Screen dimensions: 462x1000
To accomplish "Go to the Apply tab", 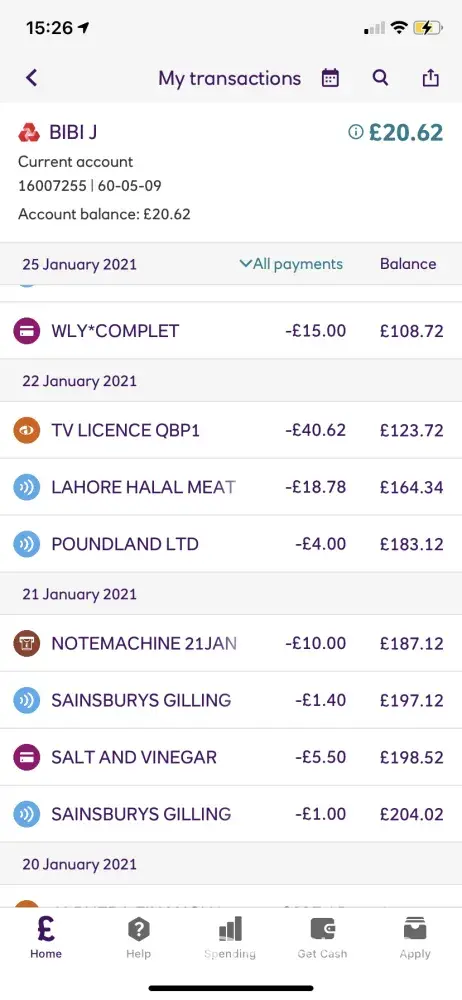I will [415, 939].
